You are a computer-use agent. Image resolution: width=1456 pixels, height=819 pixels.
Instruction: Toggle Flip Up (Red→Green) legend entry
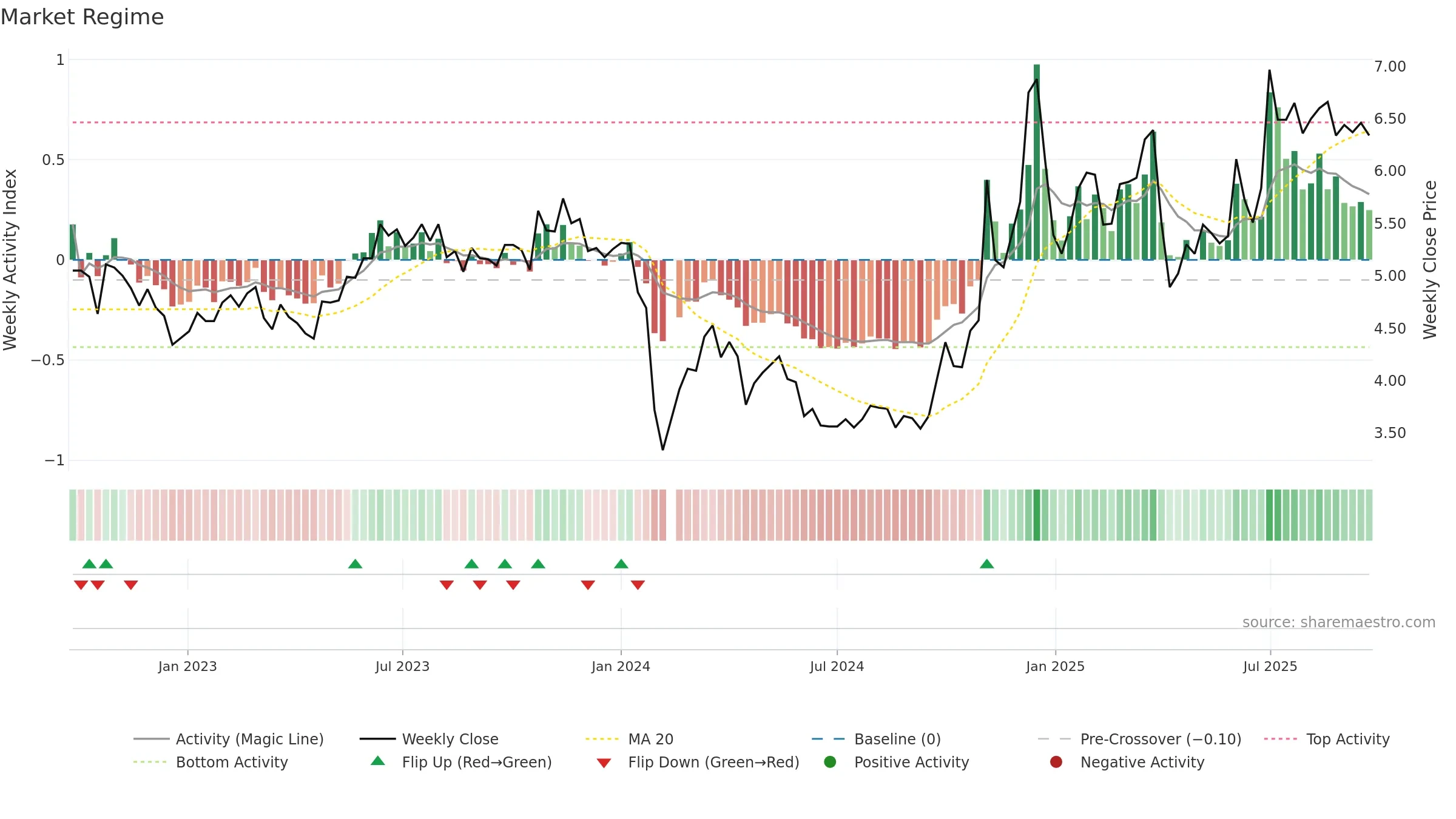[461, 762]
